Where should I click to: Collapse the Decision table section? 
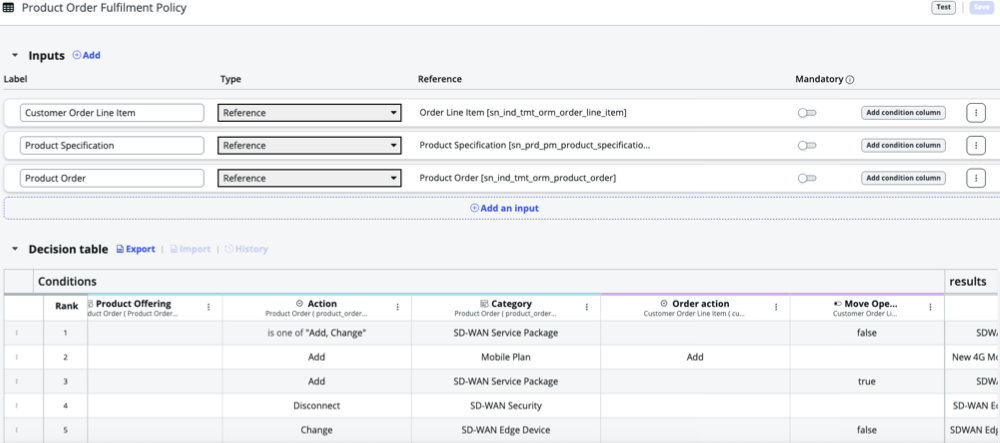15,249
